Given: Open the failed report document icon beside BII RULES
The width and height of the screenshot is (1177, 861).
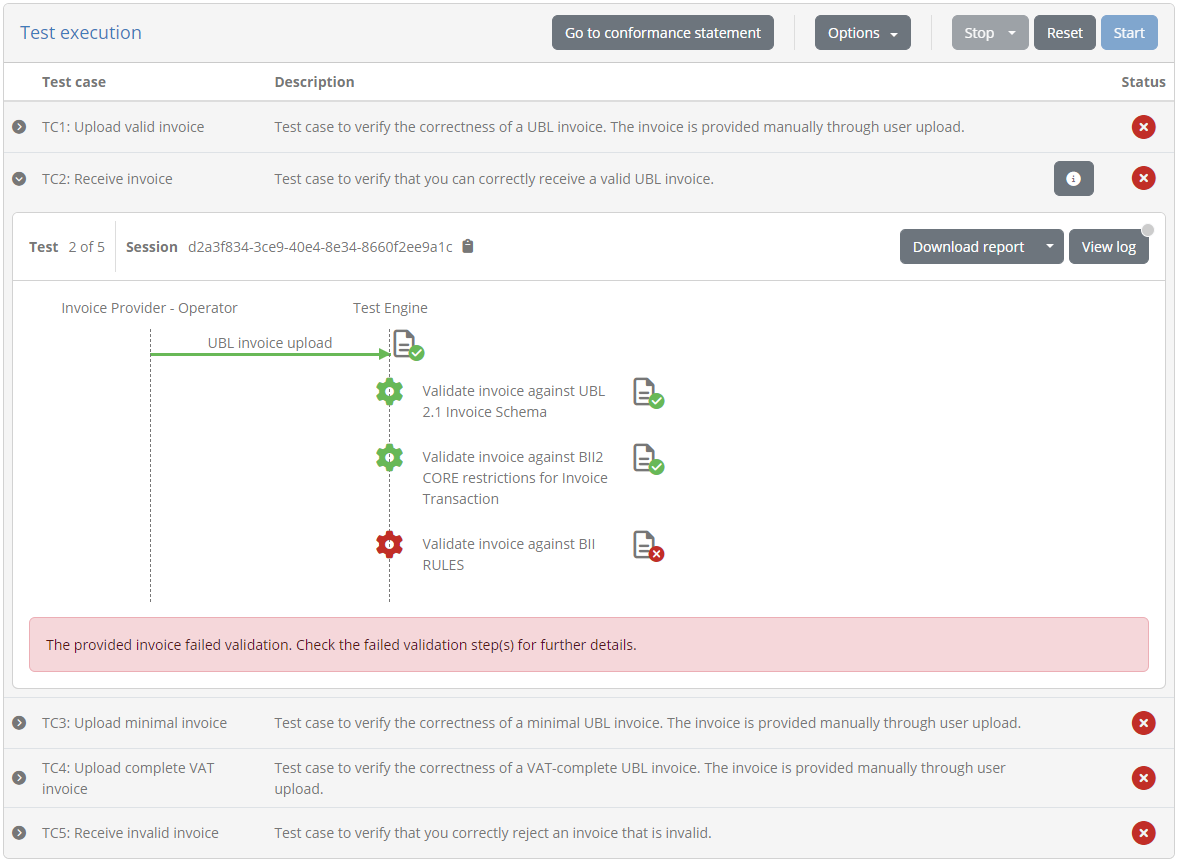Looking at the screenshot, I should (x=646, y=545).
